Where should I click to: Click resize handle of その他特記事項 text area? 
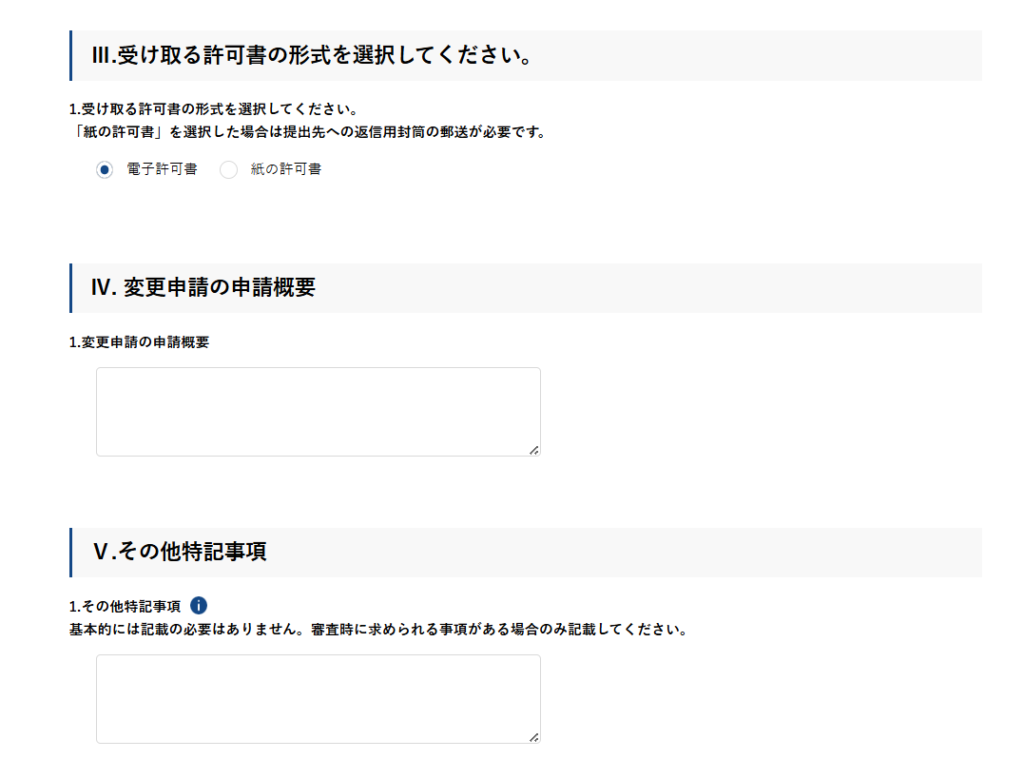pos(534,737)
